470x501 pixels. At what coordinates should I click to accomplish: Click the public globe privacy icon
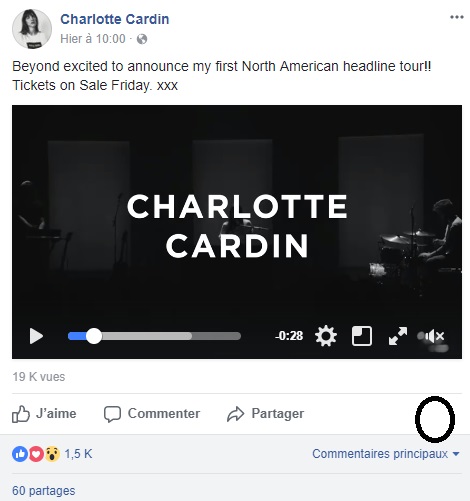pos(142,39)
